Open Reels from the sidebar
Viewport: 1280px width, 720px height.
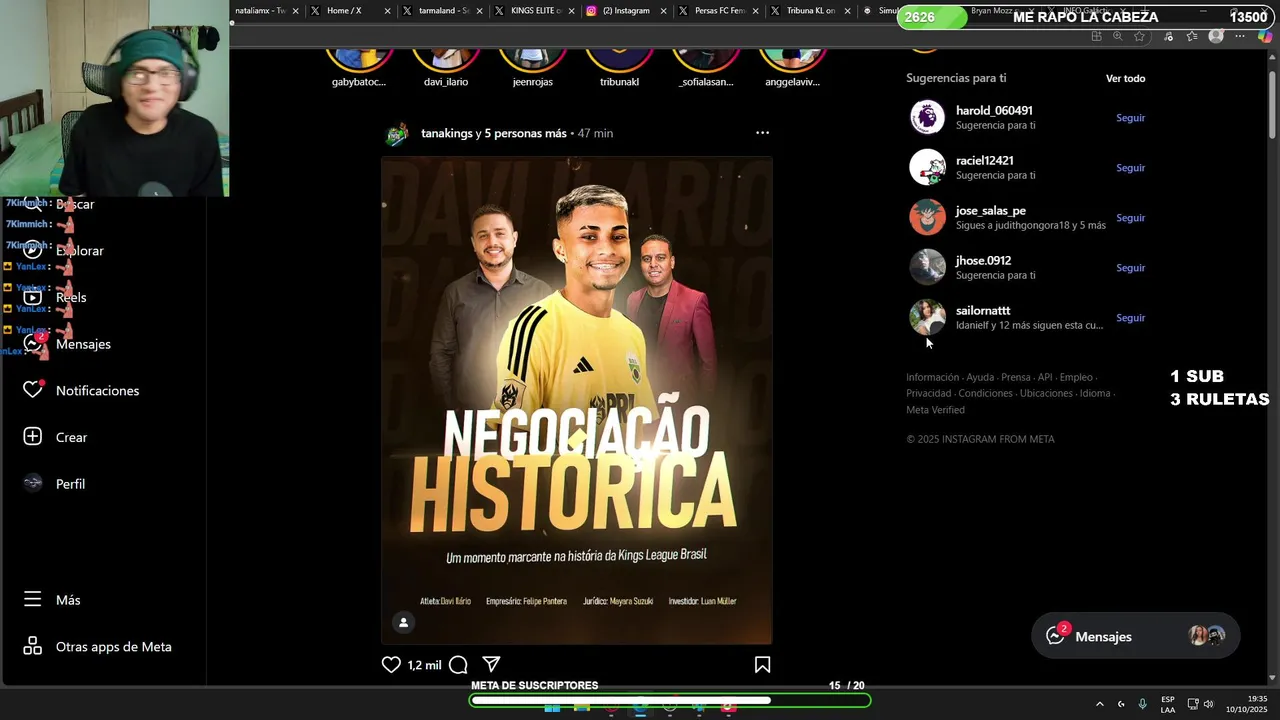pyautogui.click(x=56, y=297)
